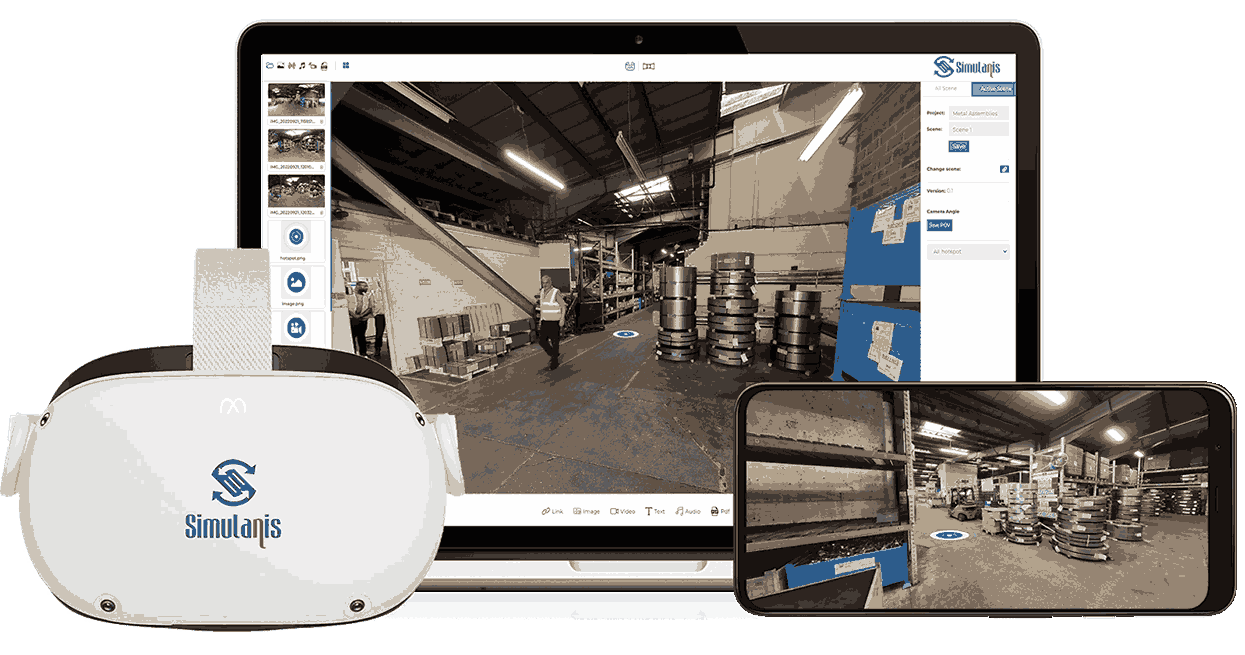
Task: Select the Image hotspot tool
Action: pos(587,511)
